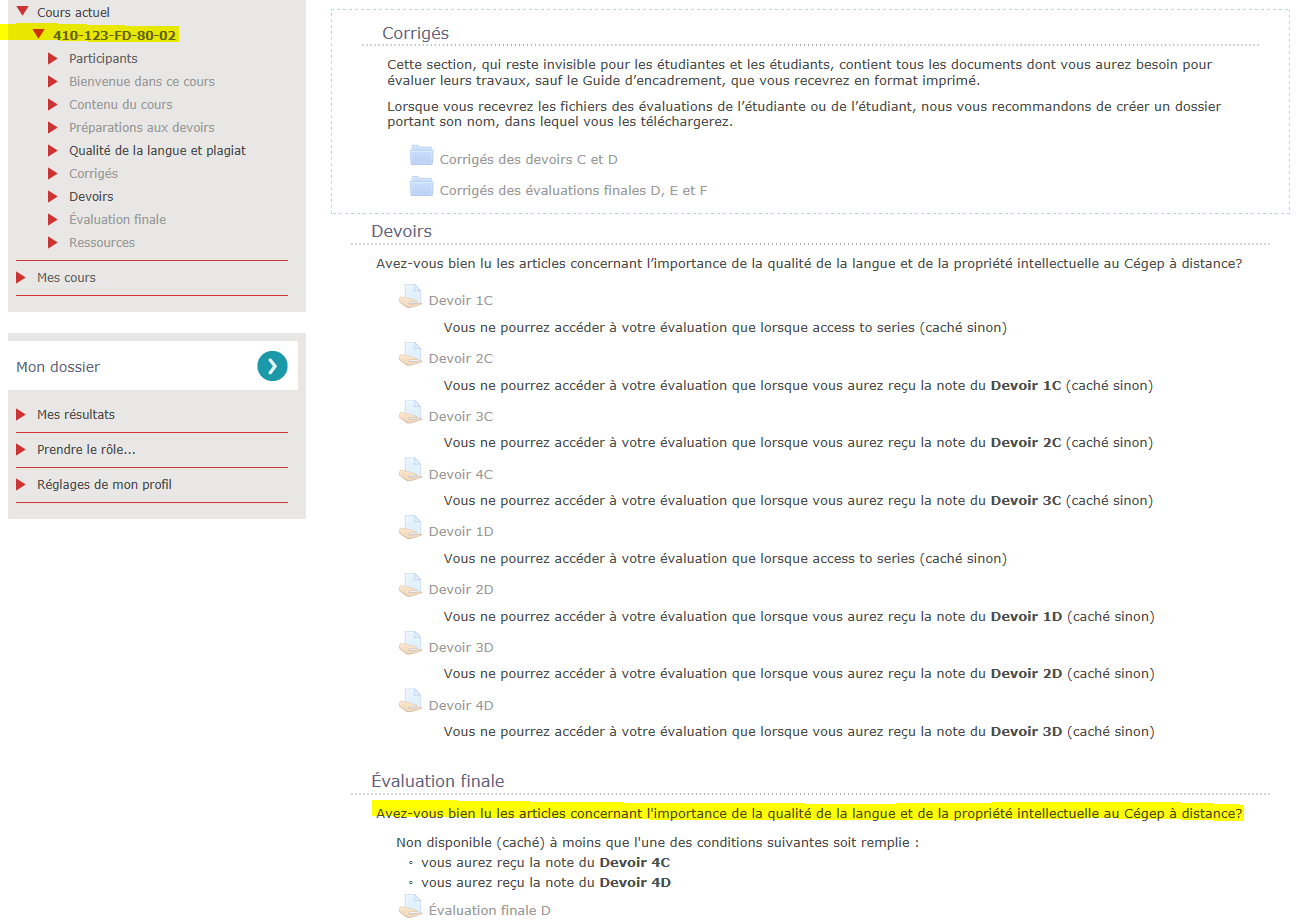Image resolution: width=1304 pixels, height=921 pixels.
Task: Open the Corrigés des devoirs C et D folder icon
Action: 422,156
